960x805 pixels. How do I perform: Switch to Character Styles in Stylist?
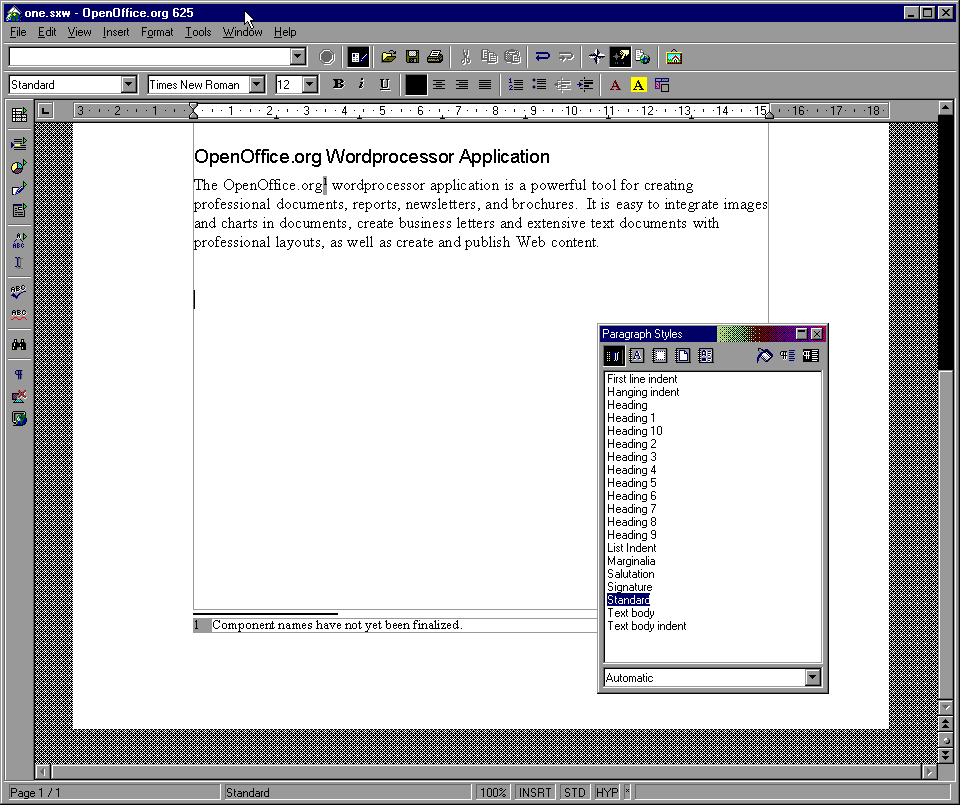[637, 355]
